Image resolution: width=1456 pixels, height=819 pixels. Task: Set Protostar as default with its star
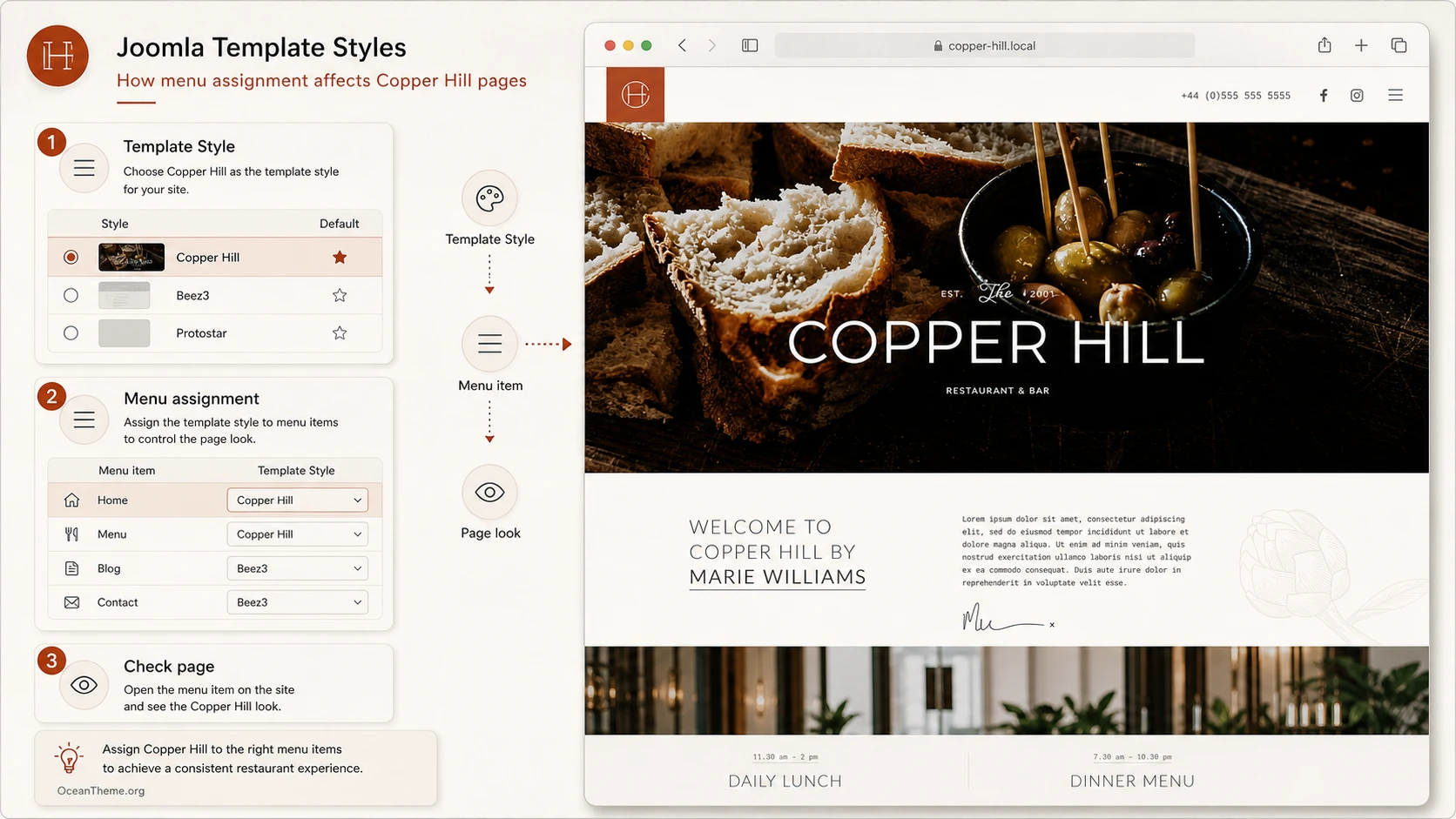[340, 333]
